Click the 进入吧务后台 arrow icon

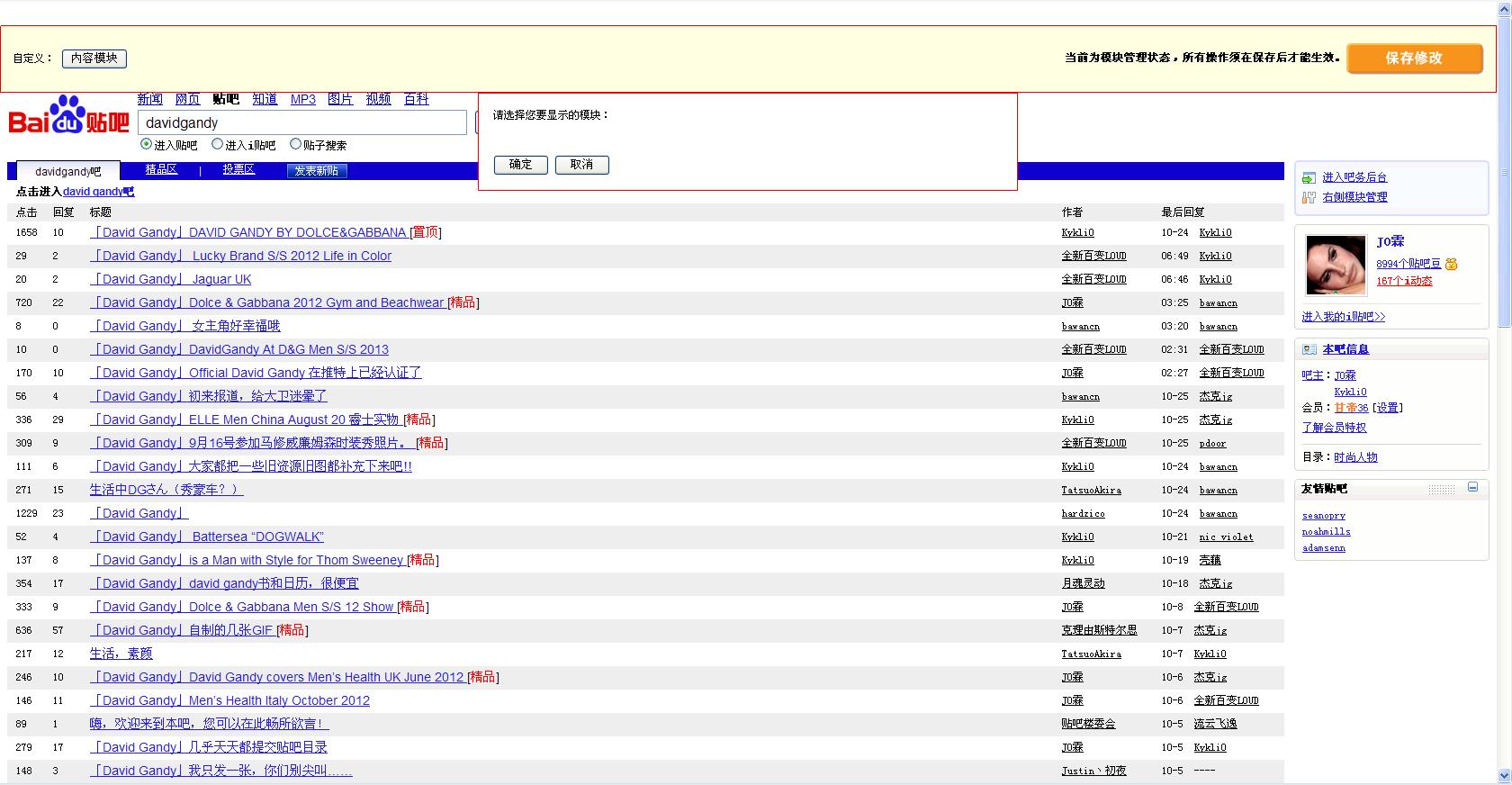1309,178
